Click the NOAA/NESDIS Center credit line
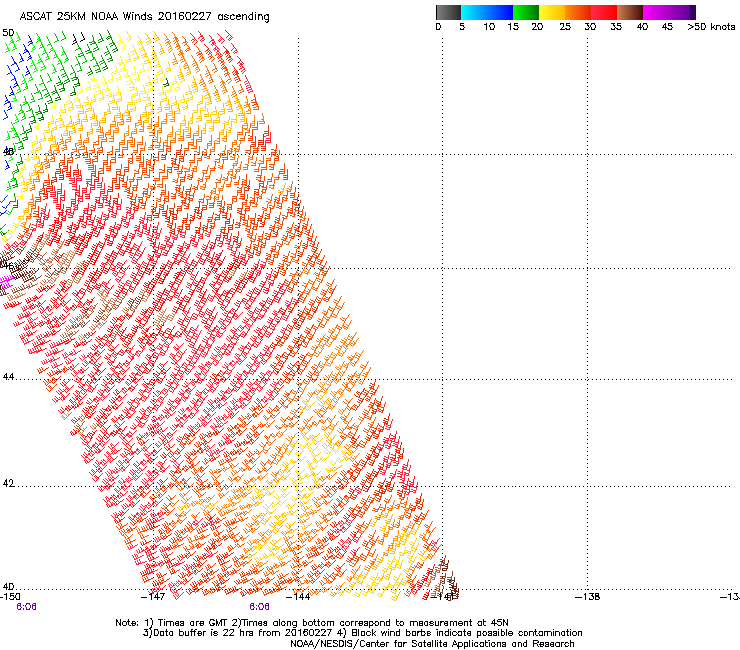Viewport: 740px width, 650px height. [432, 644]
